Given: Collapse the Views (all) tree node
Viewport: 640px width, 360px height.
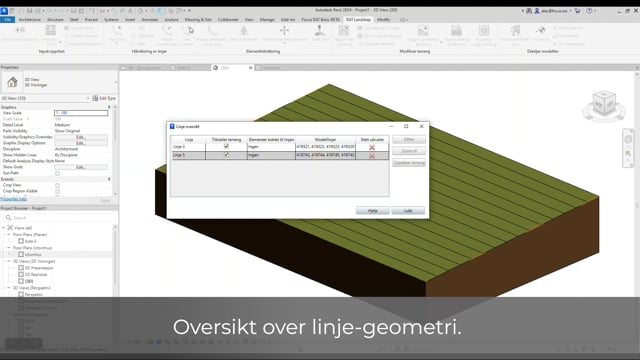Looking at the screenshot, I should point(4,228).
